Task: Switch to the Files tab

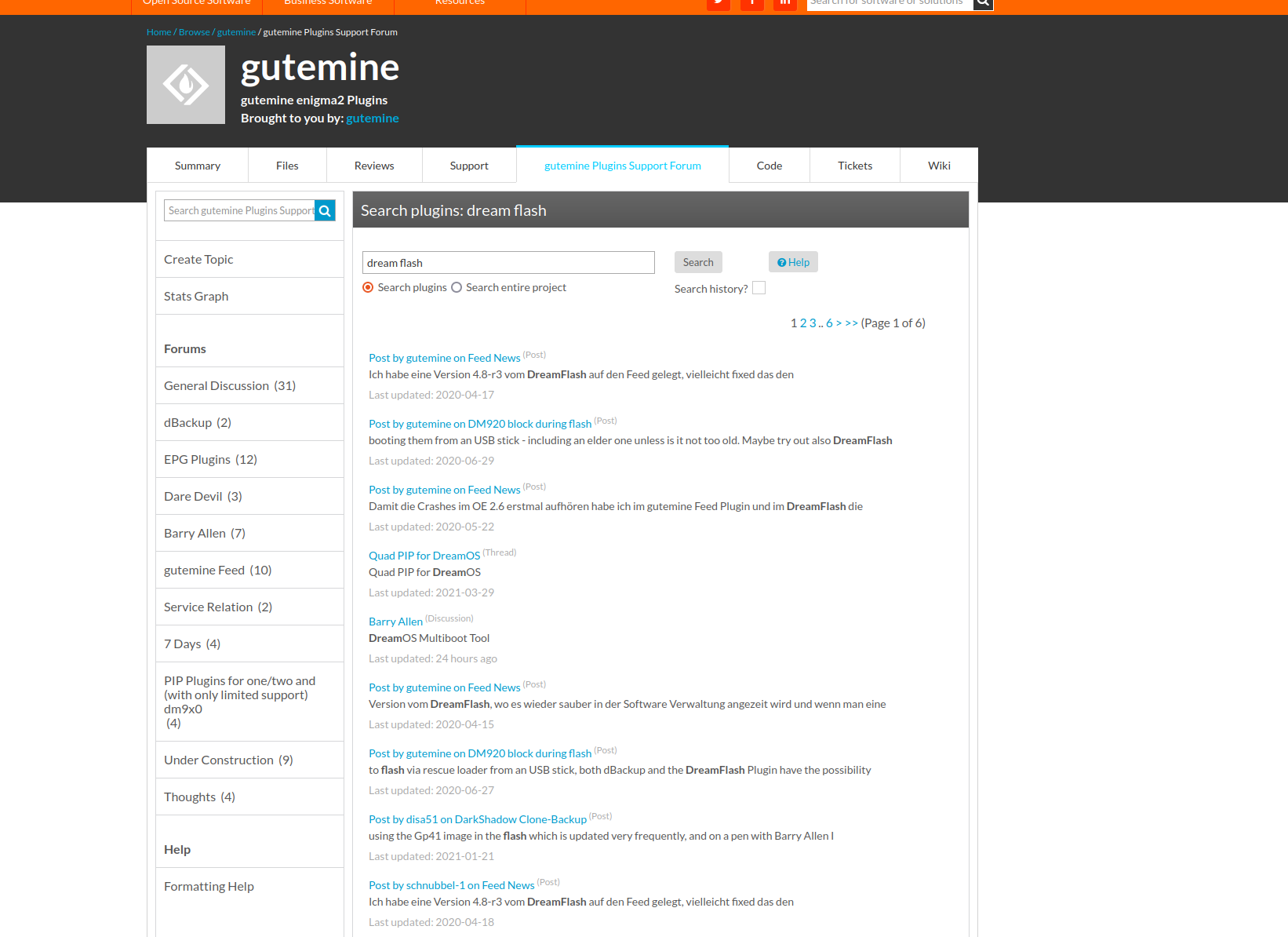Action: [287, 166]
